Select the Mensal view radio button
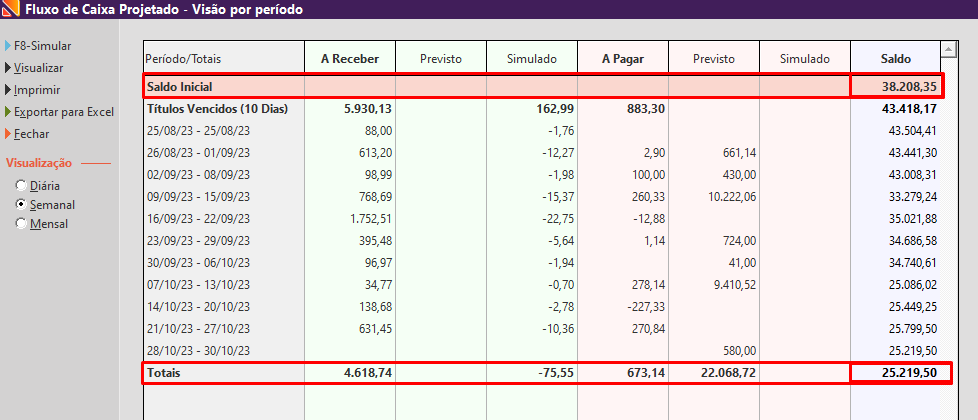Viewport: 978px width, 420px height. tap(21, 223)
